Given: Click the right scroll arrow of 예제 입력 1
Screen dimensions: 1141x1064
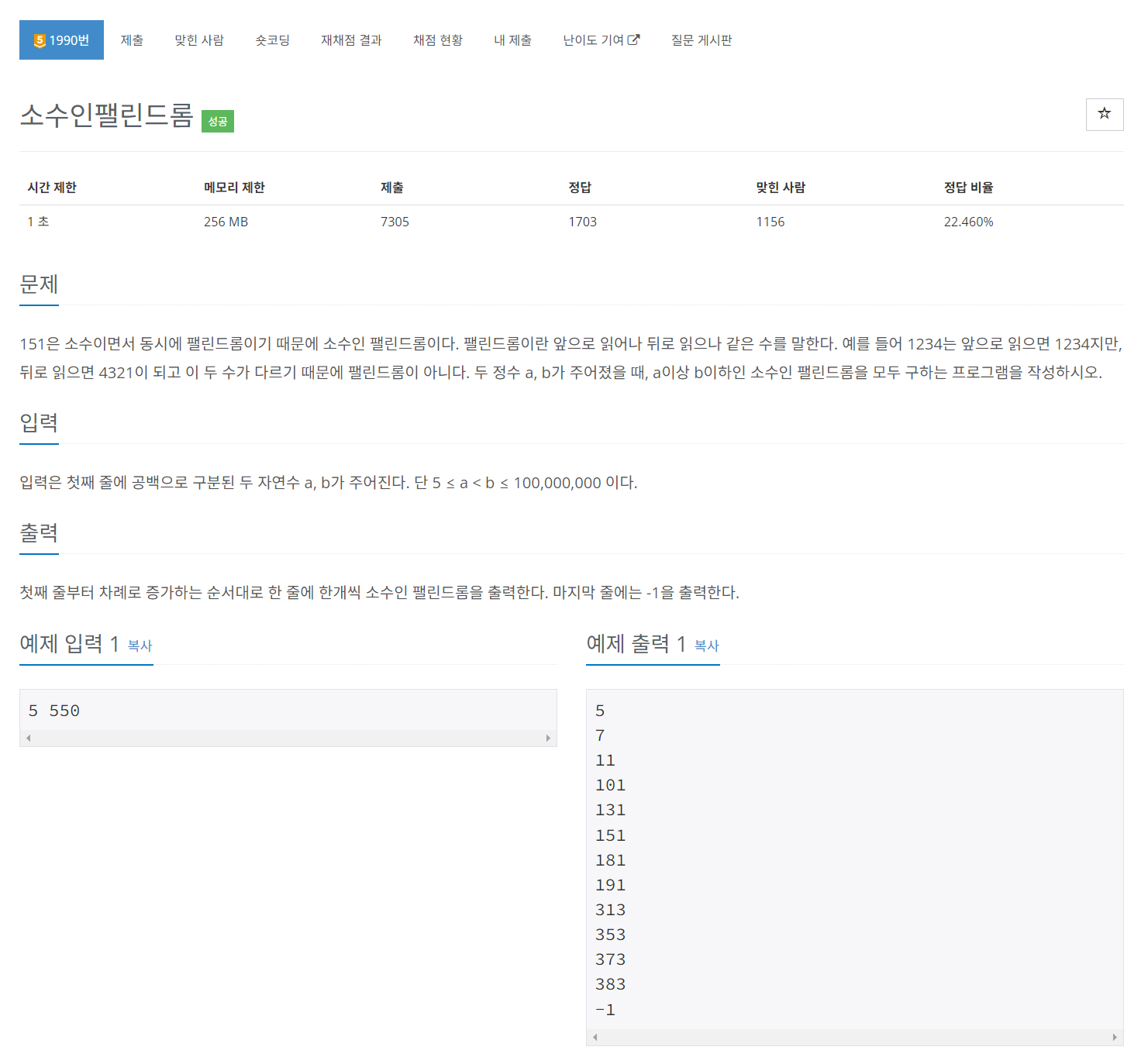Looking at the screenshot, I should pyautogui.click(x=550, y=738).
